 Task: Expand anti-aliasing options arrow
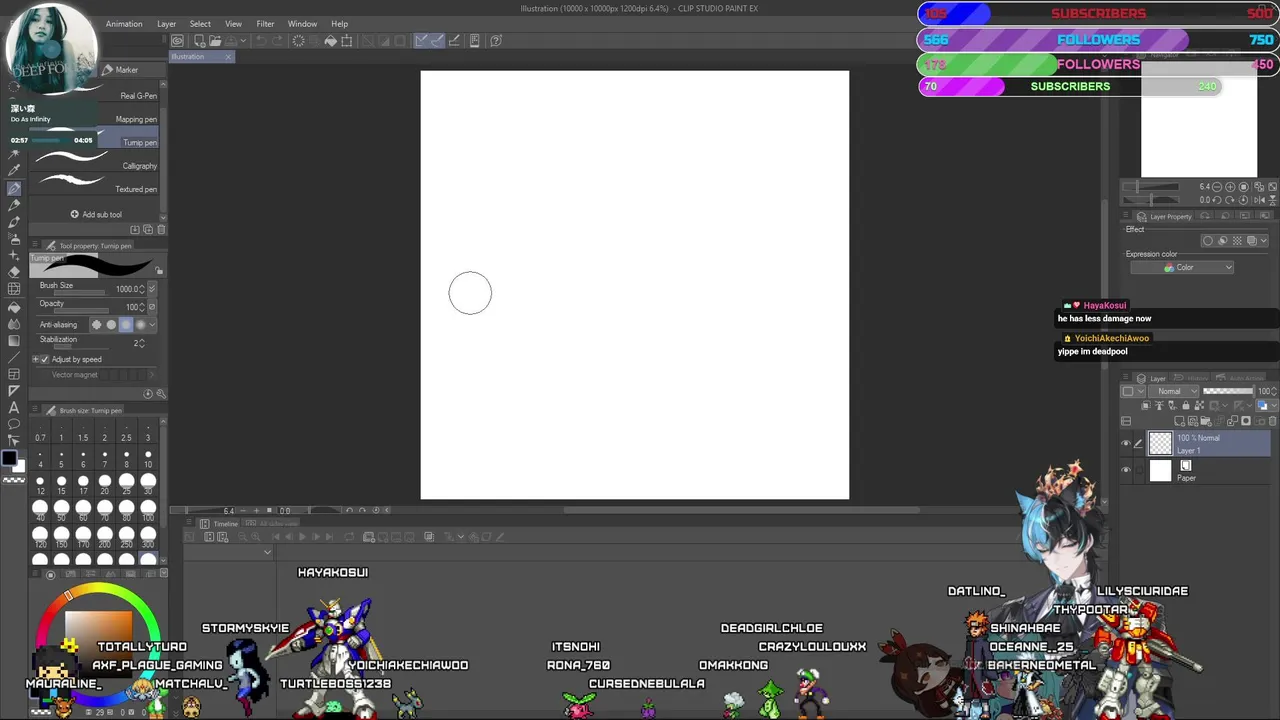point(152,324)
